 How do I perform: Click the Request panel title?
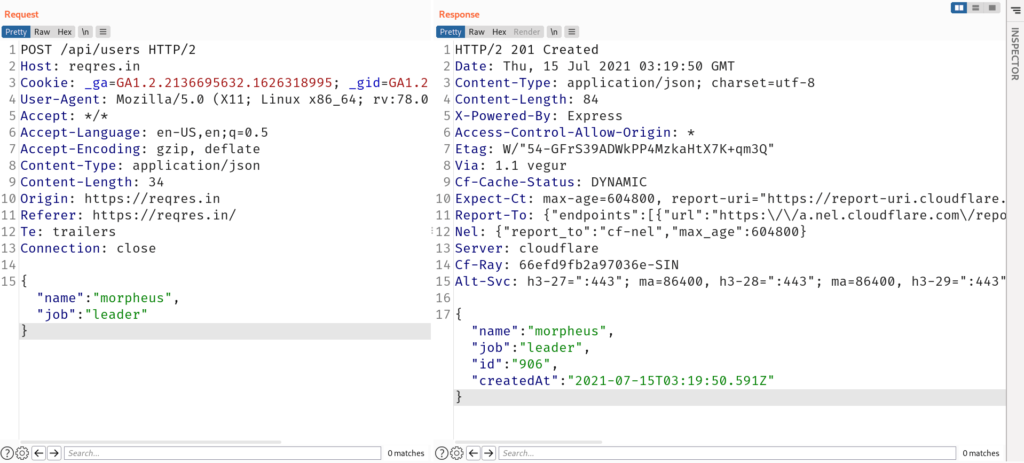coord(21,14)
